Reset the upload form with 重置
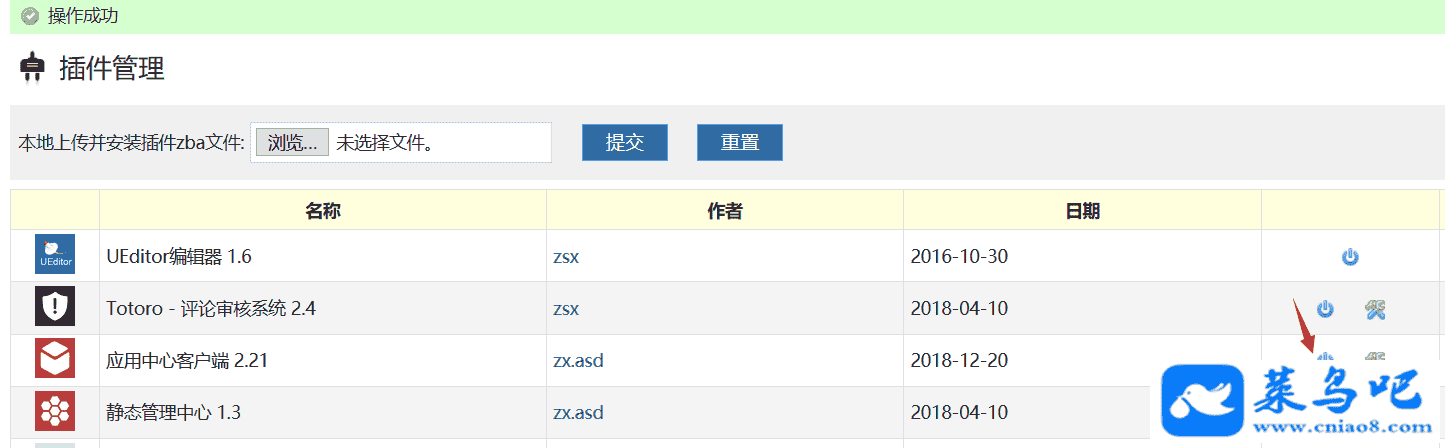Screen dimensions: 1445x448 tap(740, 142)
